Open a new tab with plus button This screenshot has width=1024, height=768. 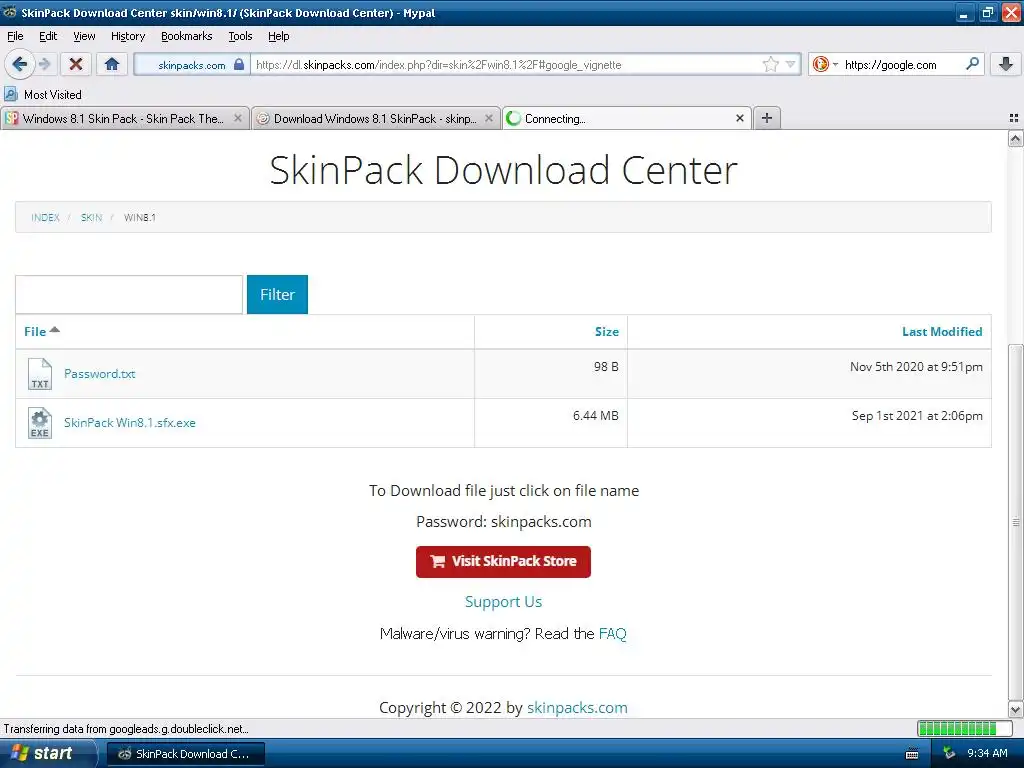(767, 118)
